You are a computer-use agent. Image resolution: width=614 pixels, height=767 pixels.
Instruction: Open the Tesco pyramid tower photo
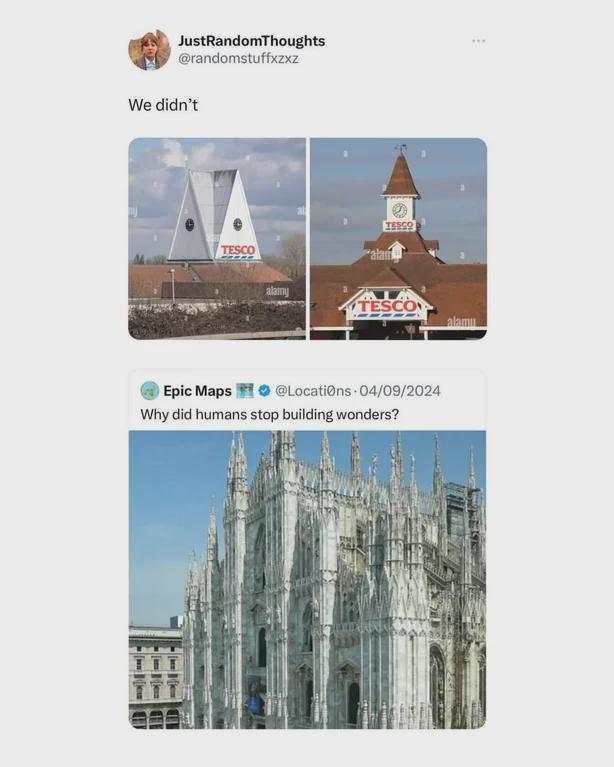coord(217,239)
